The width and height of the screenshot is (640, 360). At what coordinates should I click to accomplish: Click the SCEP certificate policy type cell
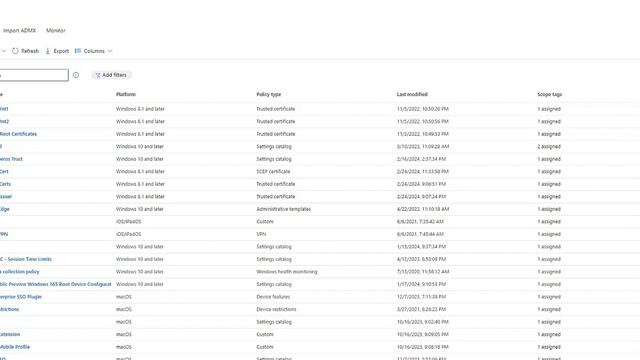(x=273, y=171)
